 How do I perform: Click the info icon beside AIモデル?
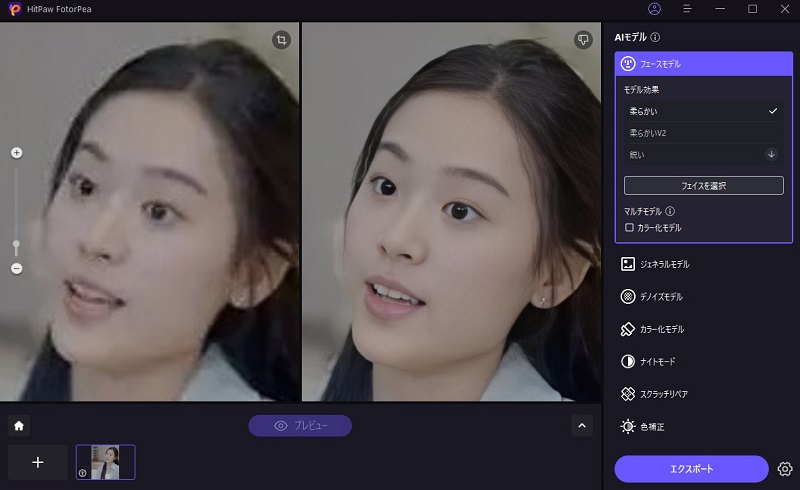click(655, 37)
